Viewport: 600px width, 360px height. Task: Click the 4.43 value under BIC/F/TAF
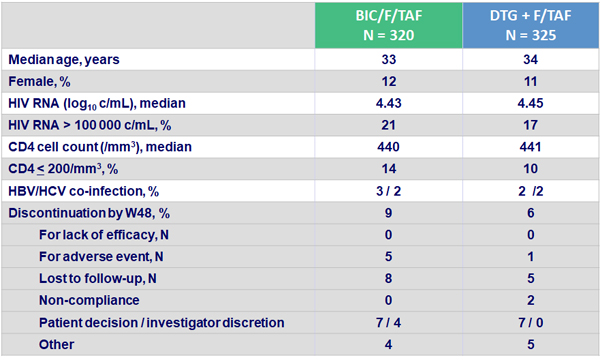point(388,103)
